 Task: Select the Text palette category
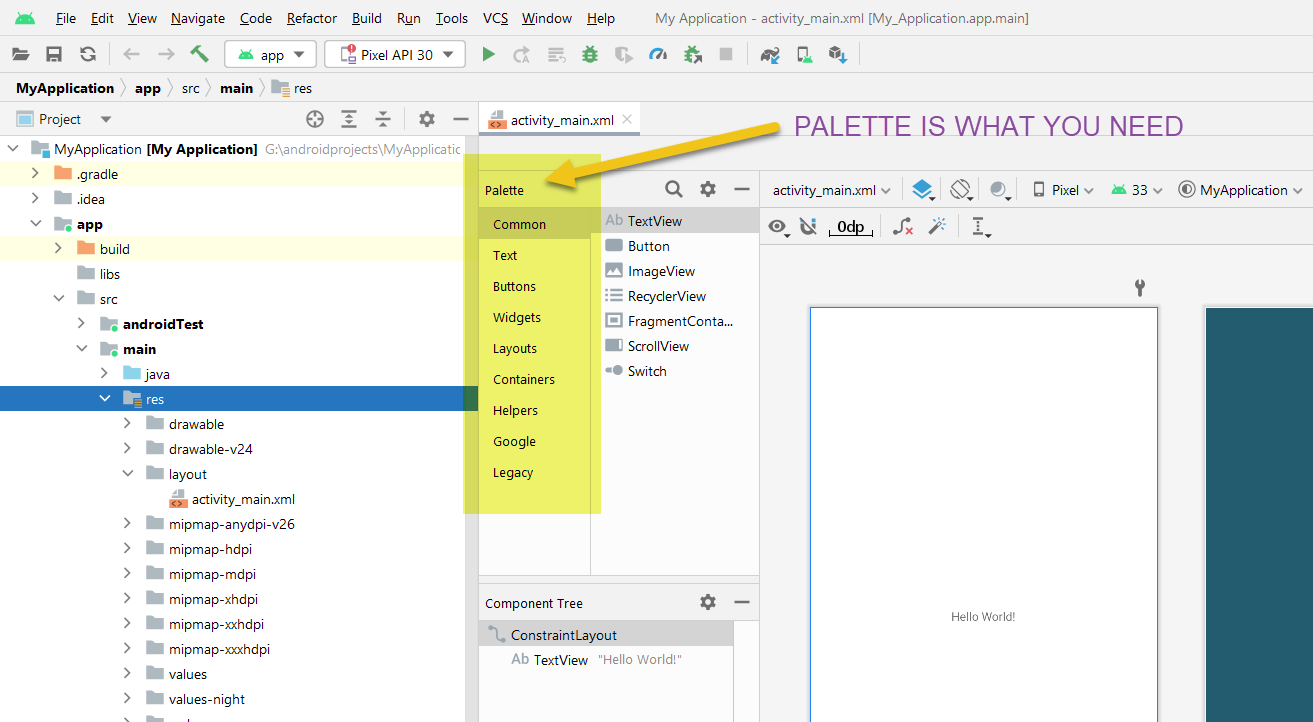click(505, 255)
